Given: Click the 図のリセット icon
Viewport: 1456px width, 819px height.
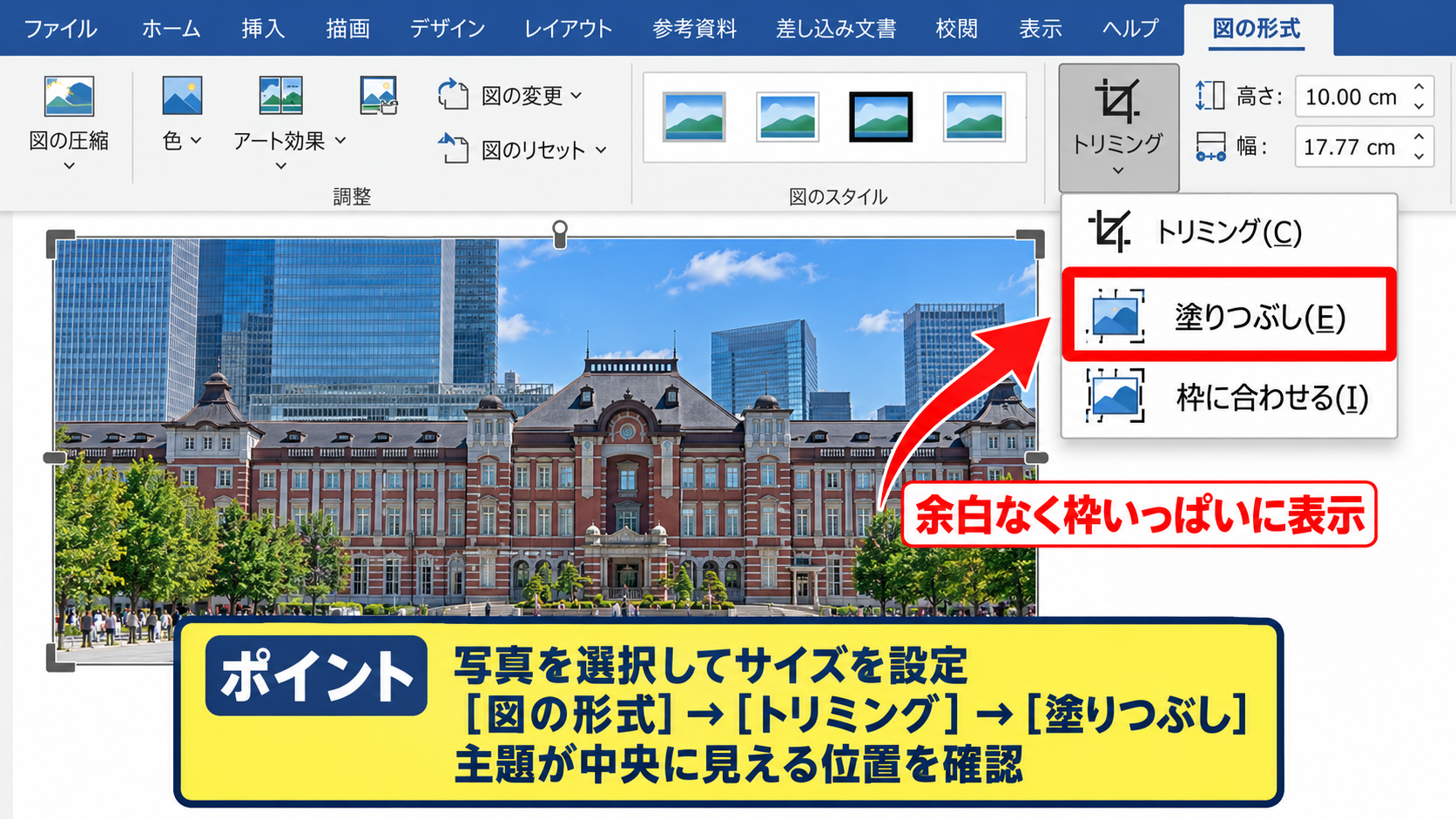Looking at the screenshot, I should [x=453, y=149].
